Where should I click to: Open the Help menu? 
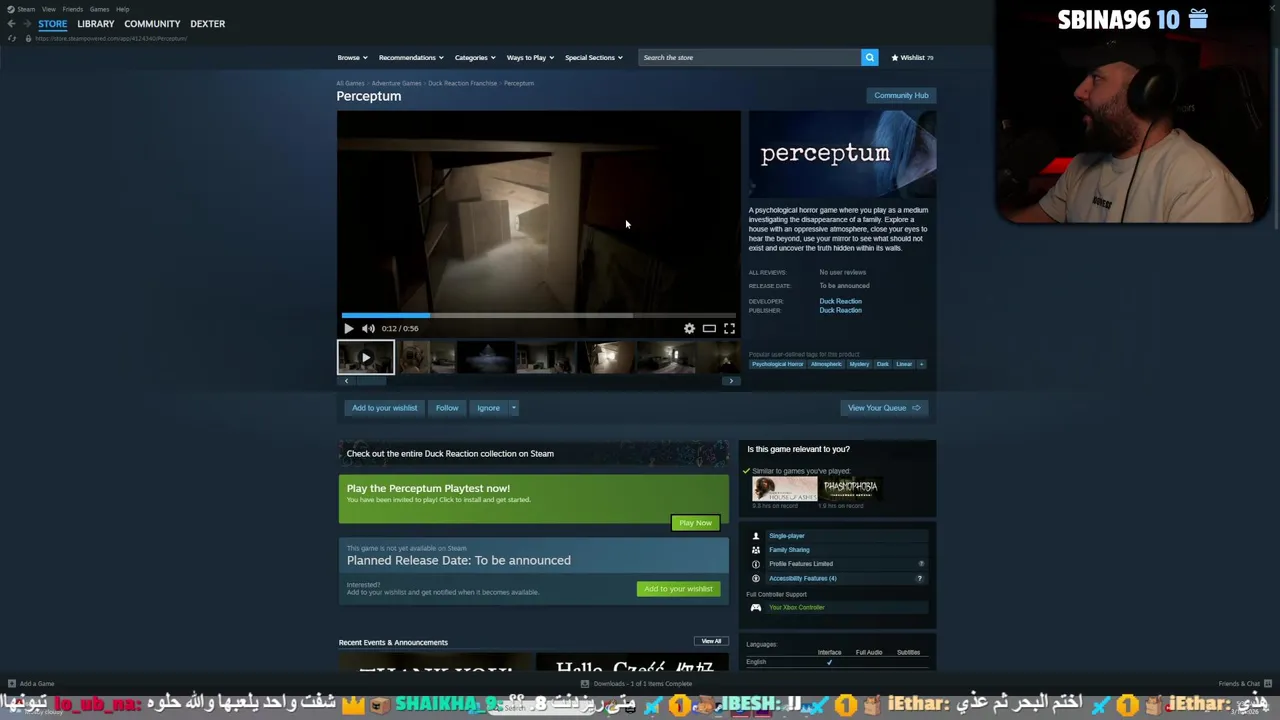pos(122,9)
